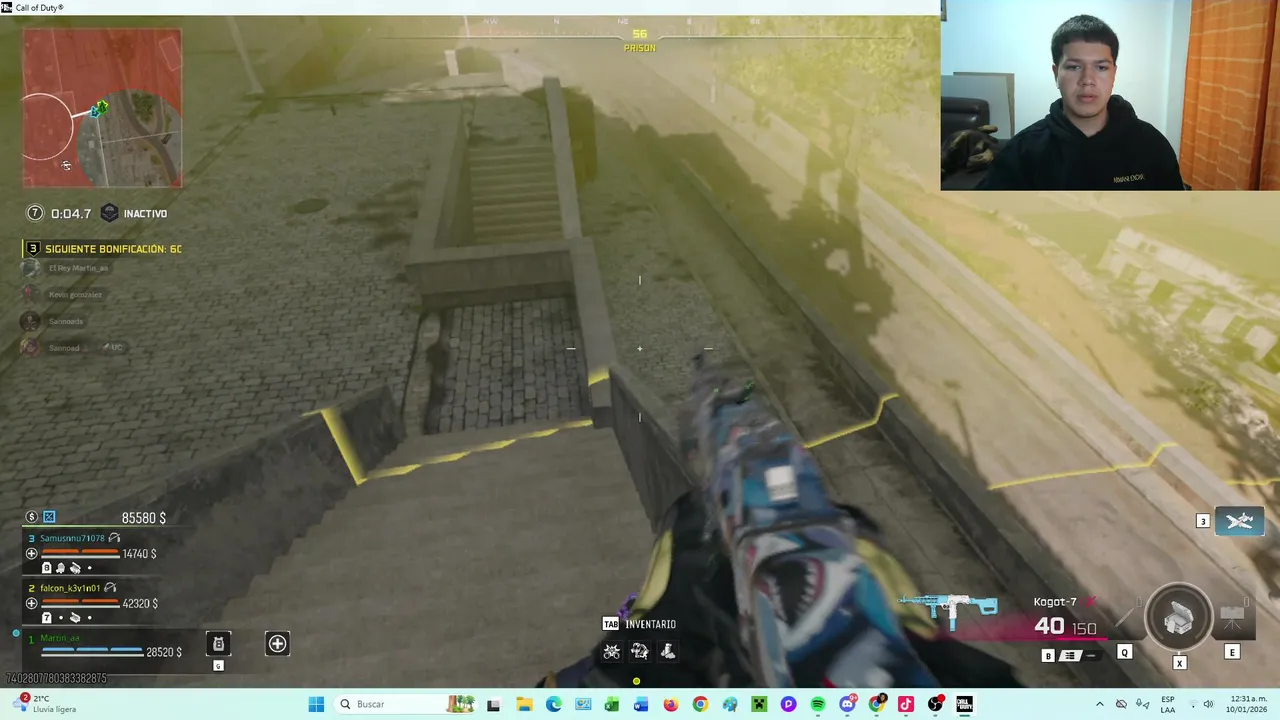Click the dollar cash icon above squad list
Screen dimensions: 1280x720
pyautogui.click(x=32, y=517)
